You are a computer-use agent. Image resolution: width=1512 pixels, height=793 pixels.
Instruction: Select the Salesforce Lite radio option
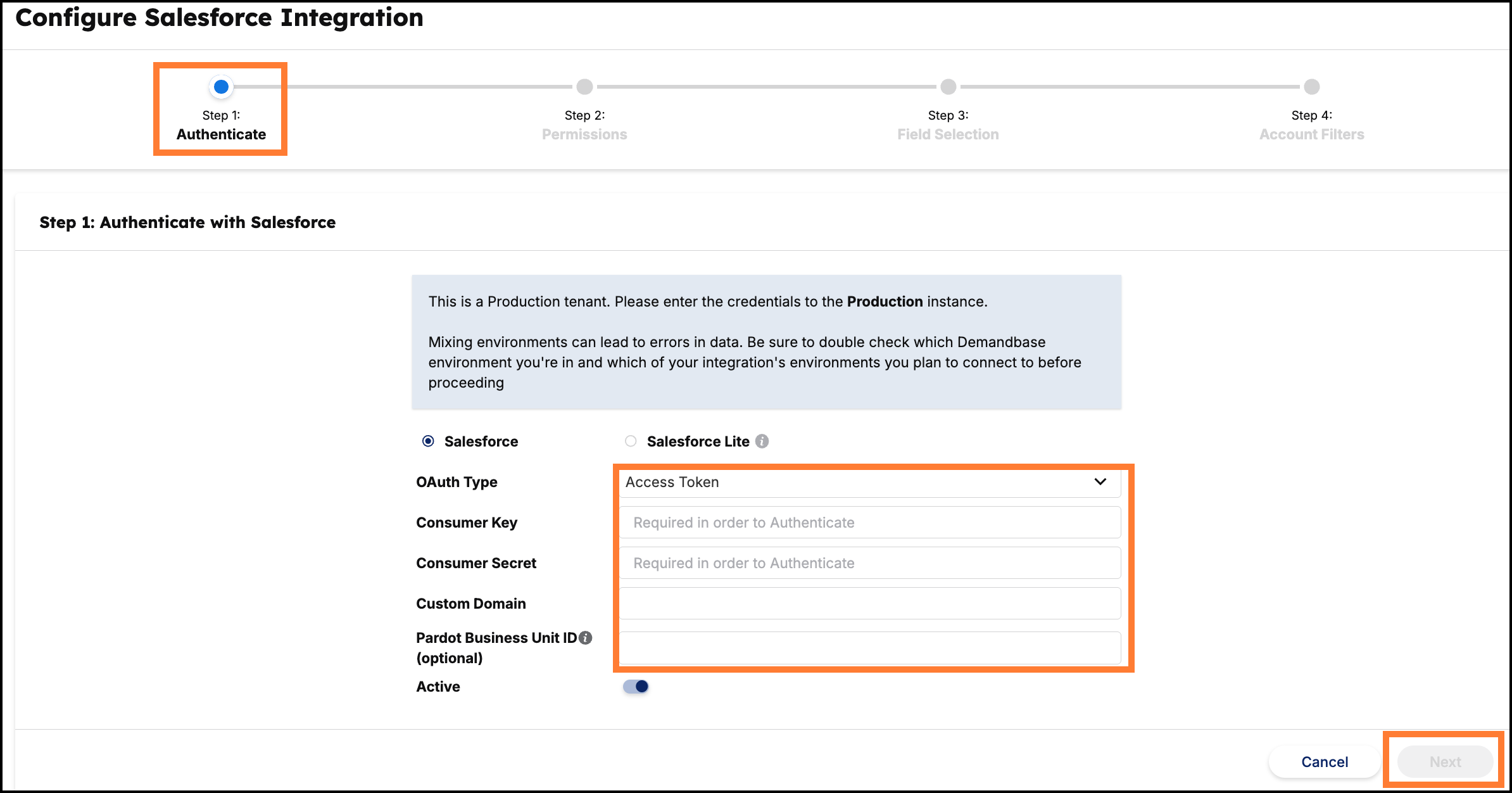coord(631,441)
